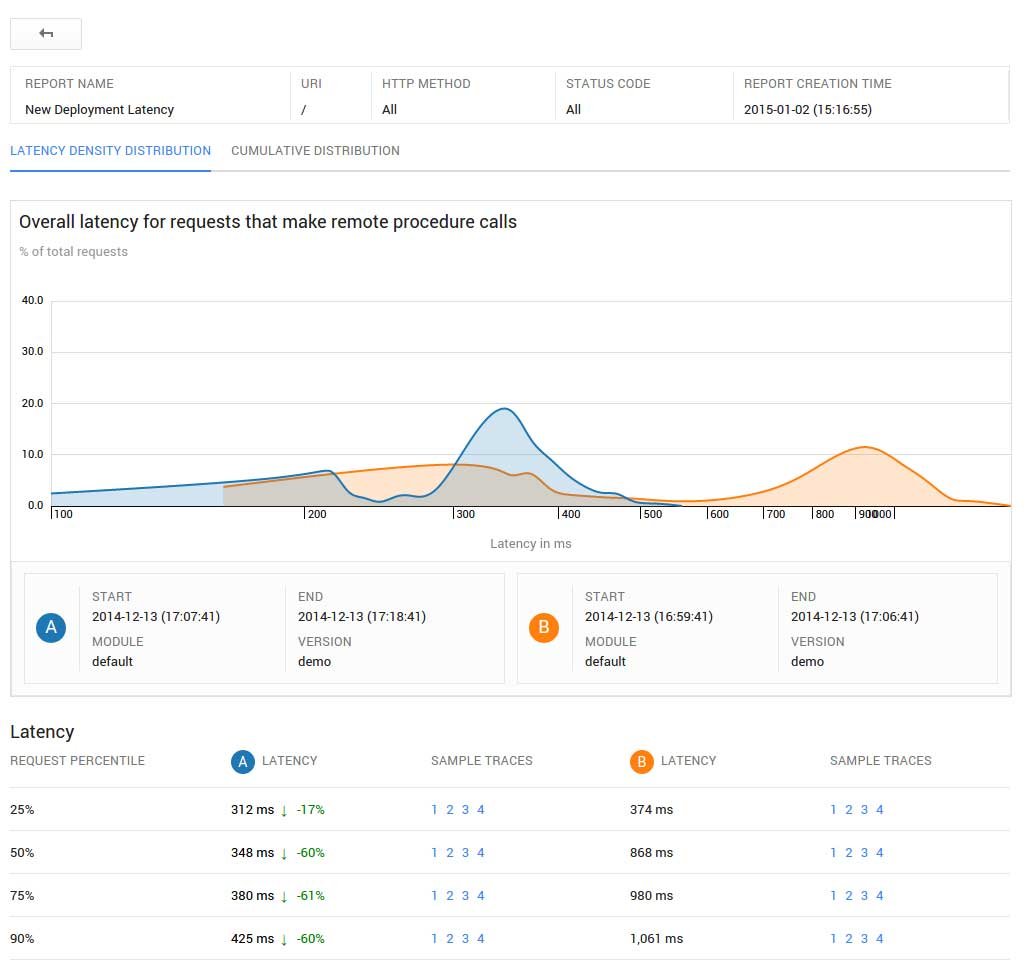Click the 300 tick on the latency axis

[465, 514]
